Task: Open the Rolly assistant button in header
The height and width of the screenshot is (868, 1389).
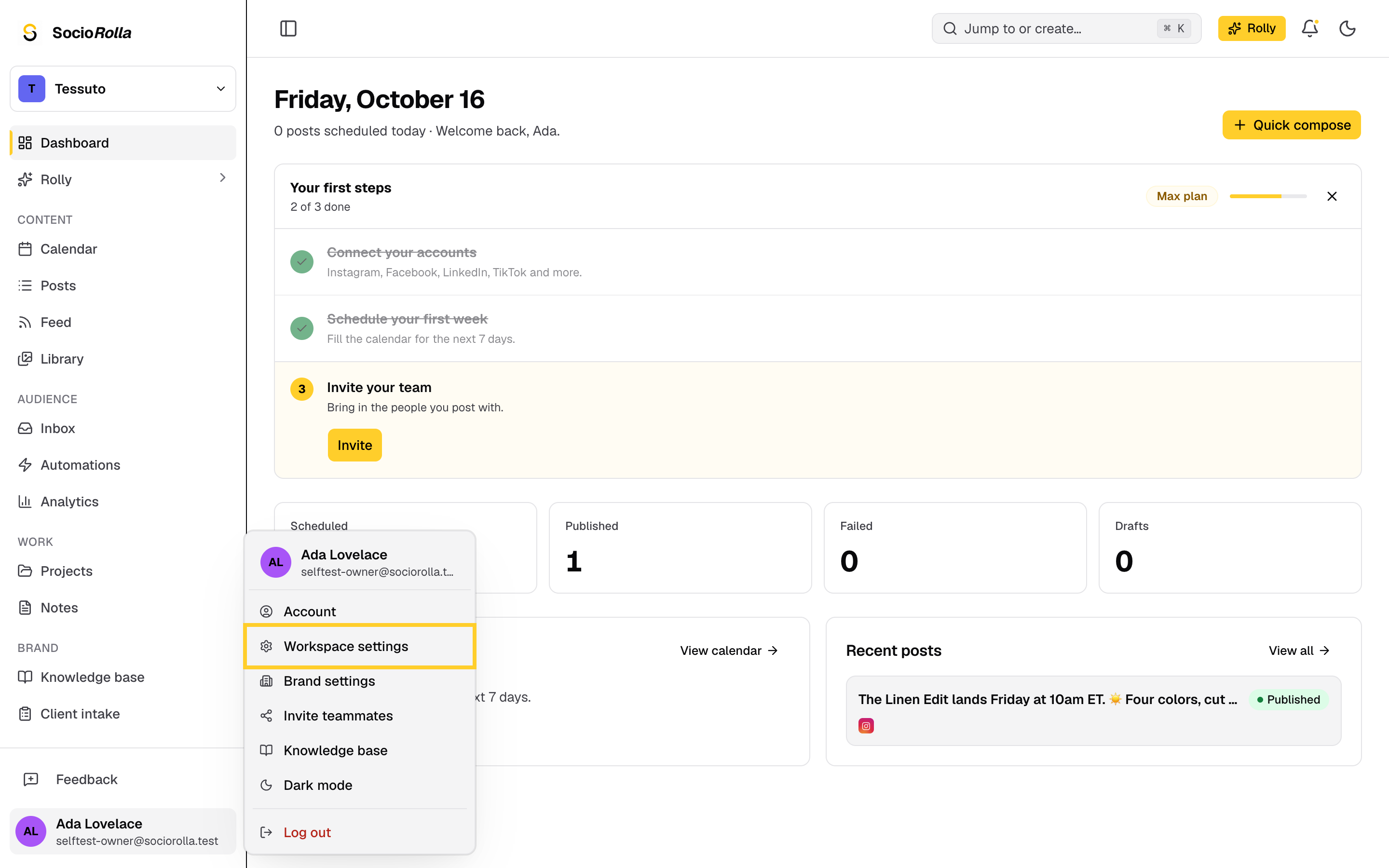Action: [1251, 28]
